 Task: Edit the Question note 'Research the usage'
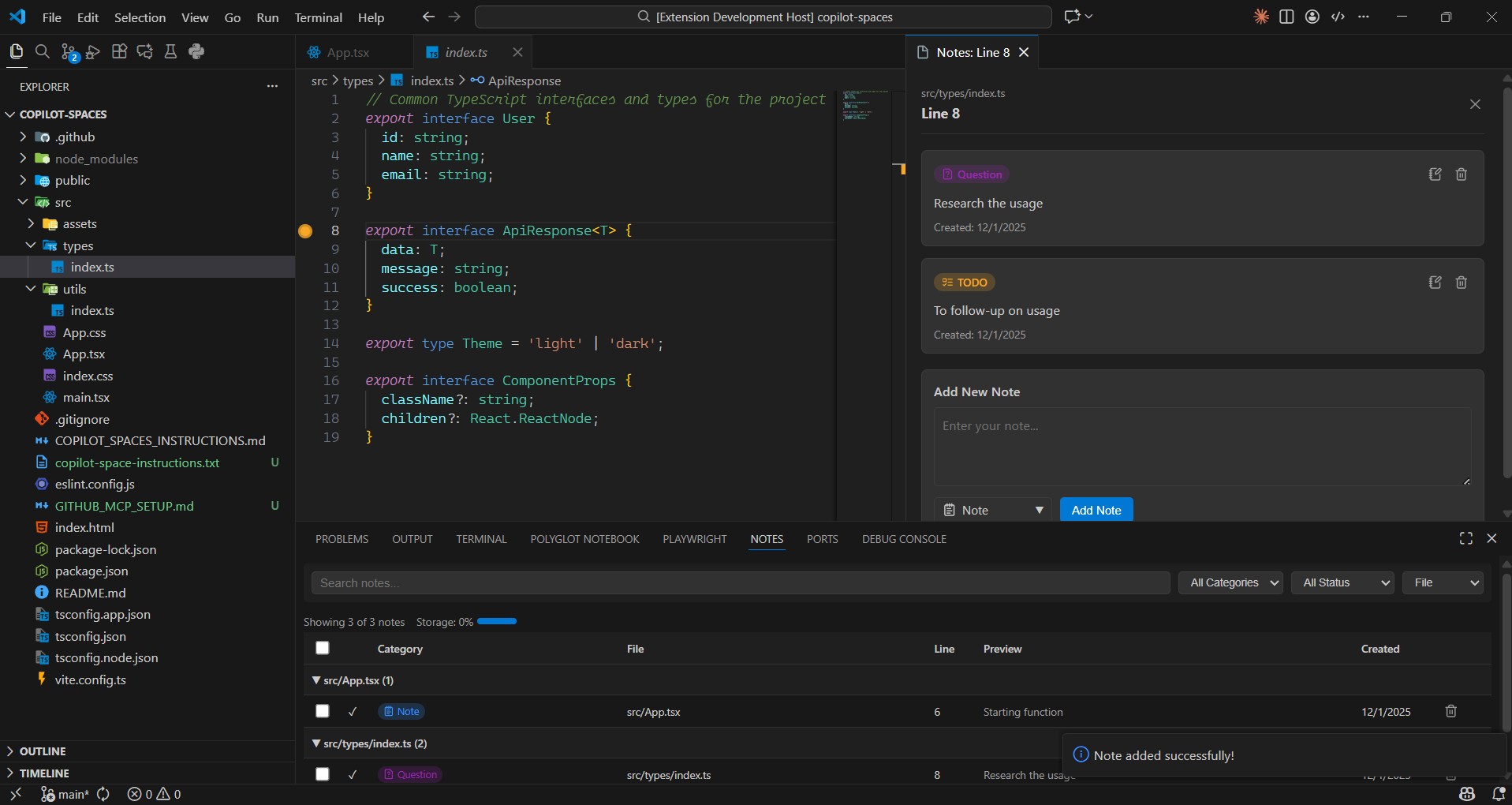pos(1435,174)
